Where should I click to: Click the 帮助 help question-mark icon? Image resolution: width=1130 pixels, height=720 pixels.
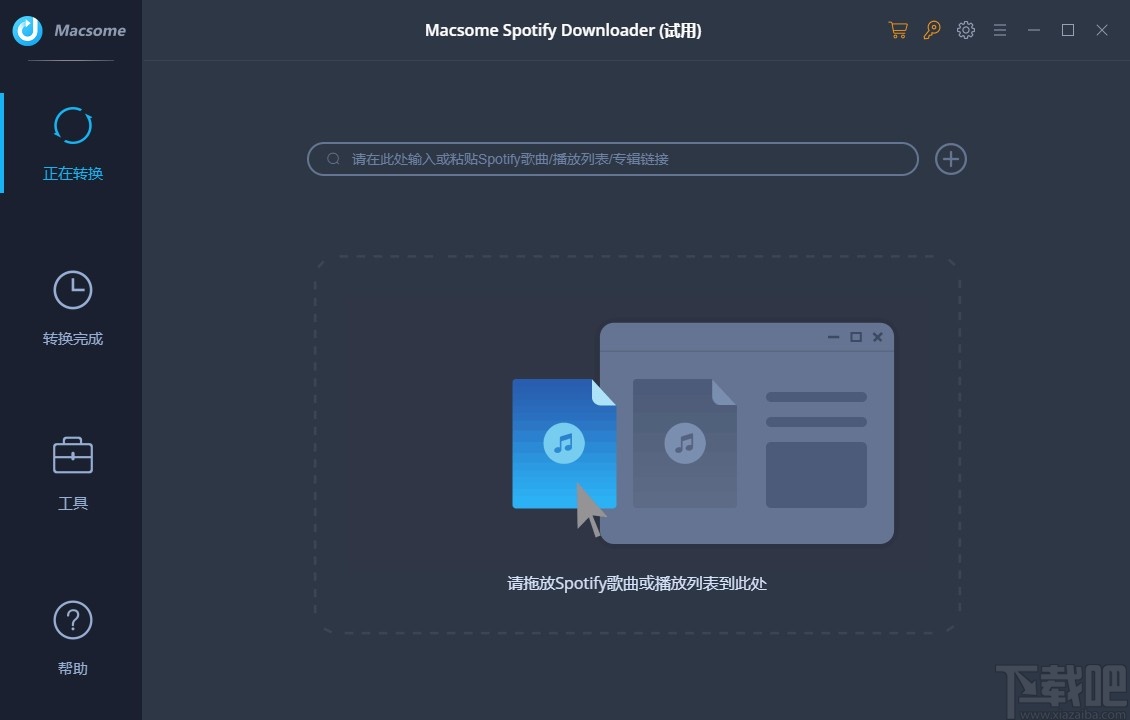click(x=72, y=620)
